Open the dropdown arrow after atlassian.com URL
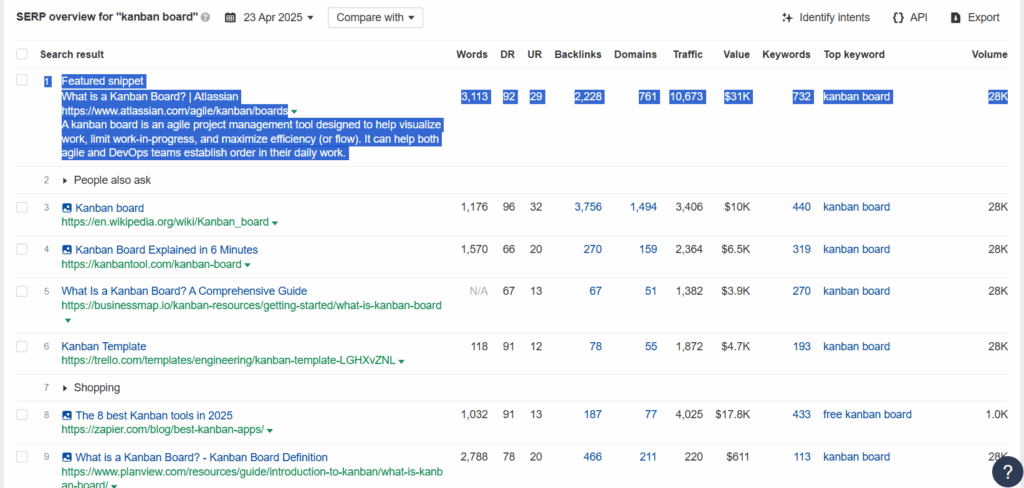 (294, 112)
